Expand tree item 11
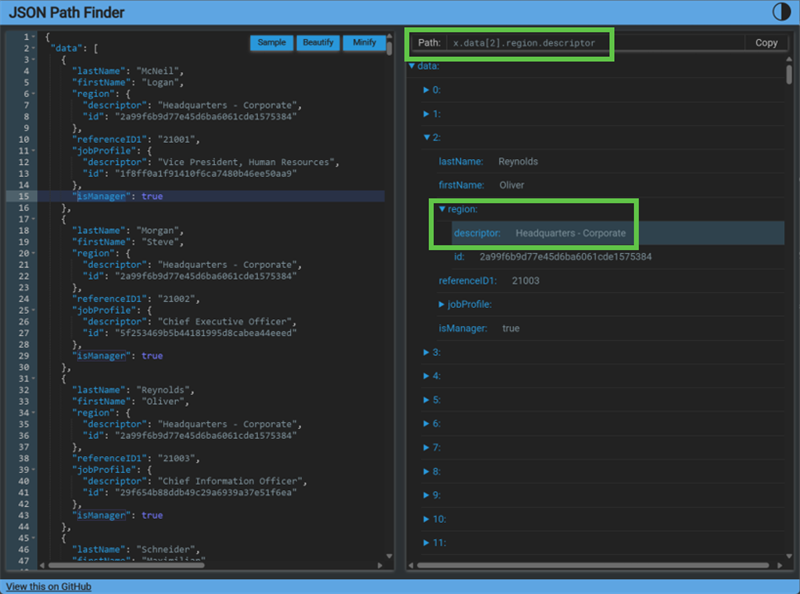This screenshot has height=594, width=800. tap(426, 543)
